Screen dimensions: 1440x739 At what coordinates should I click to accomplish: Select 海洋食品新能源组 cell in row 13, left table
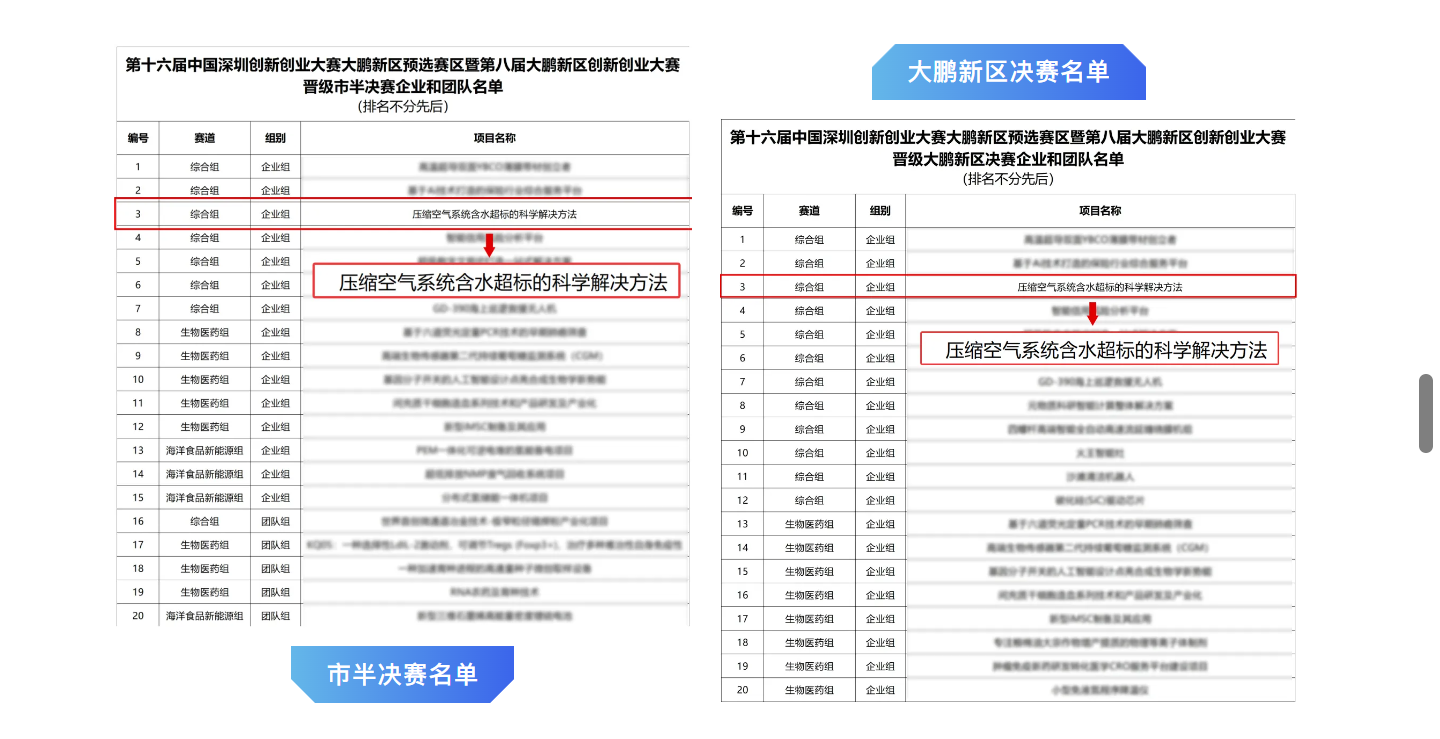(x=204, y=450)
